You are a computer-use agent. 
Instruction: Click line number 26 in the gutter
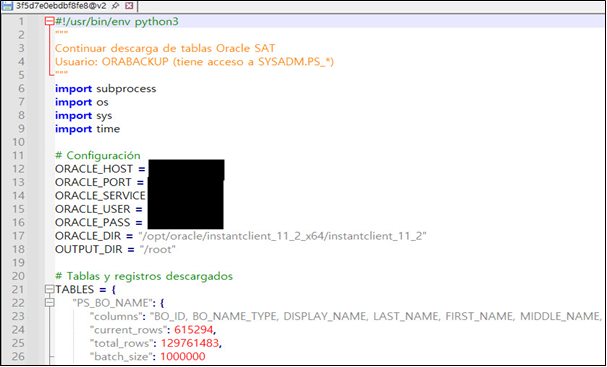pyautogui.click(x=18, y=356)
